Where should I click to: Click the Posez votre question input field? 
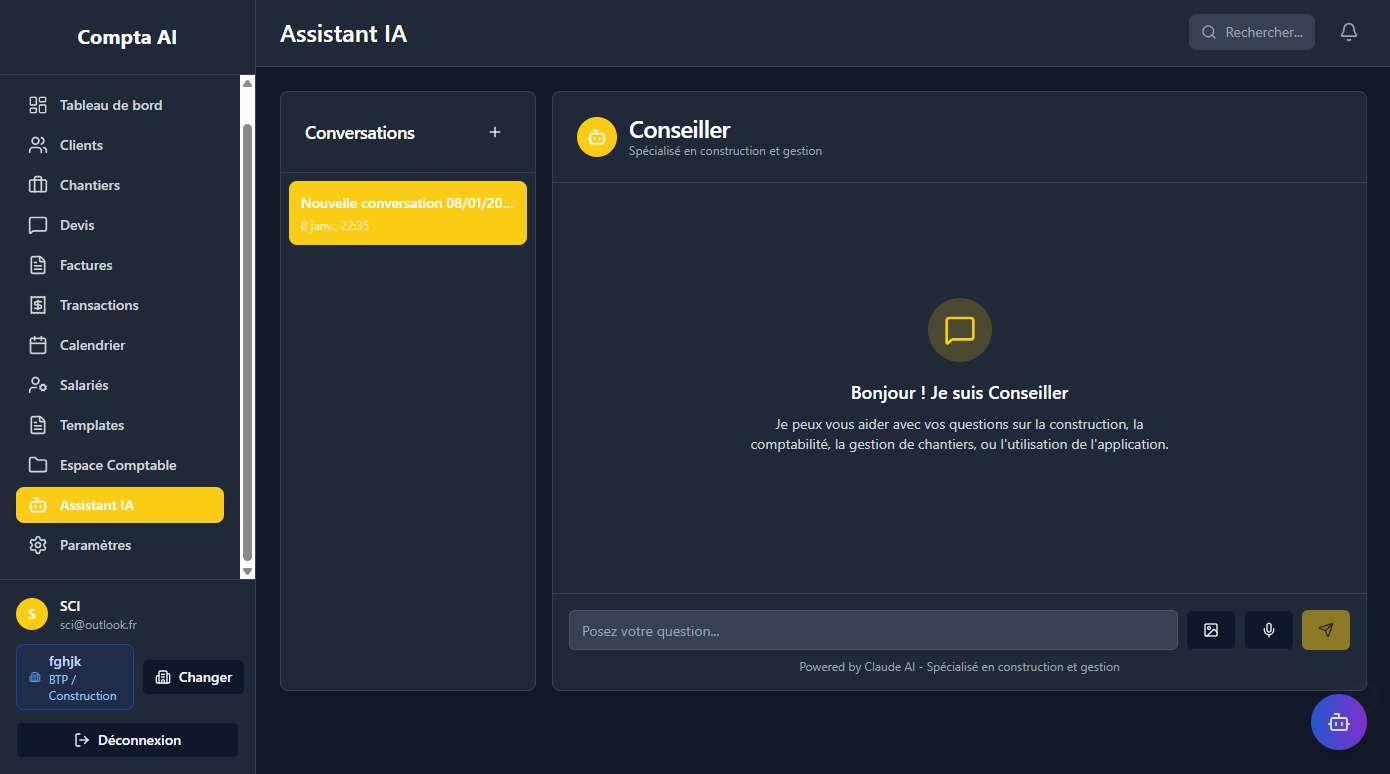872,629
